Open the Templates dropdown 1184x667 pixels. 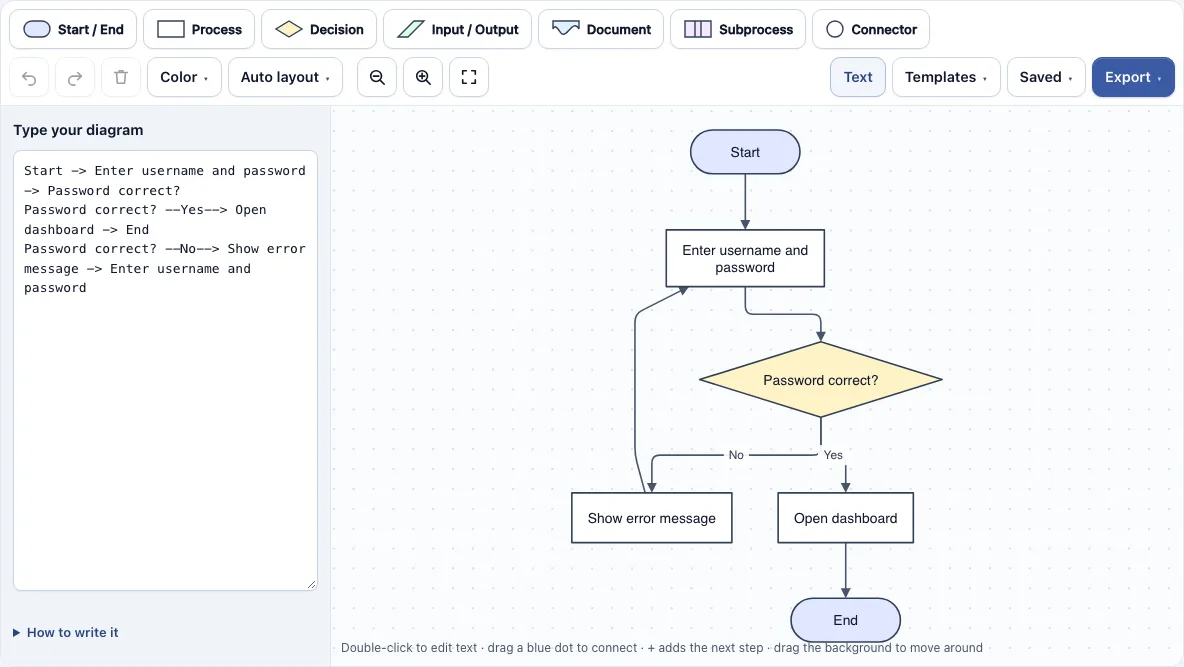(x=946, y=77)
